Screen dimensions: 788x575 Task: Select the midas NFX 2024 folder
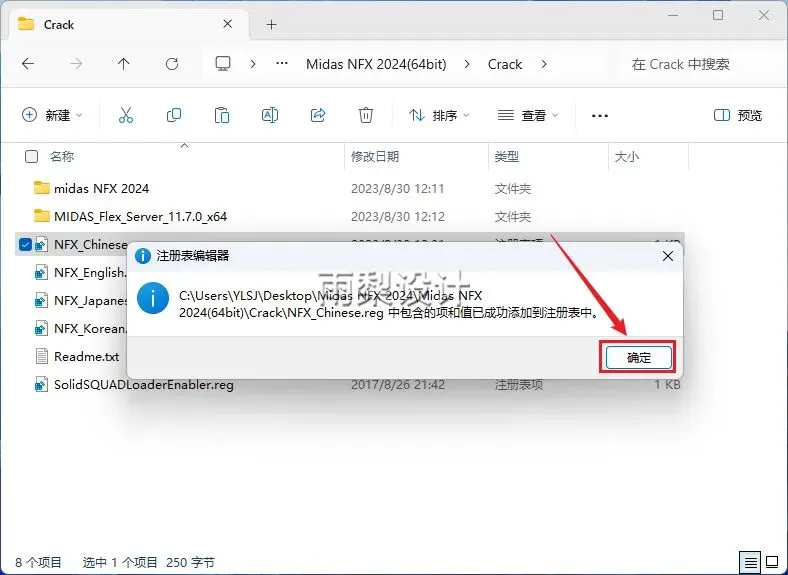[x=102, y=188]
